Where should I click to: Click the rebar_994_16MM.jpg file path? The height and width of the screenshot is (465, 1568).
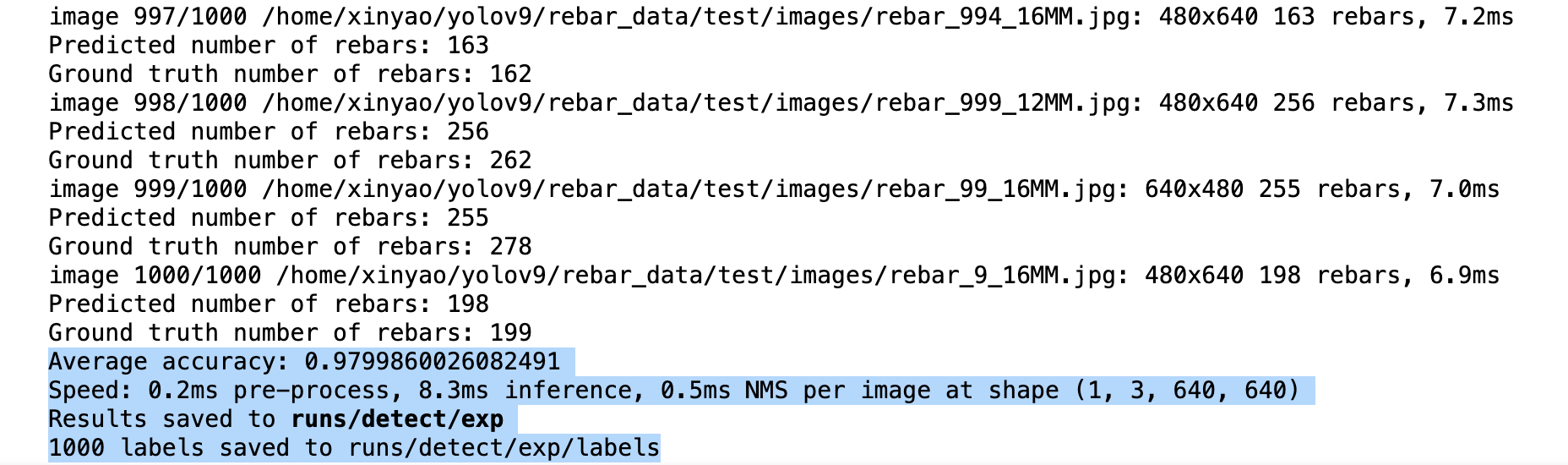point(697,17)
